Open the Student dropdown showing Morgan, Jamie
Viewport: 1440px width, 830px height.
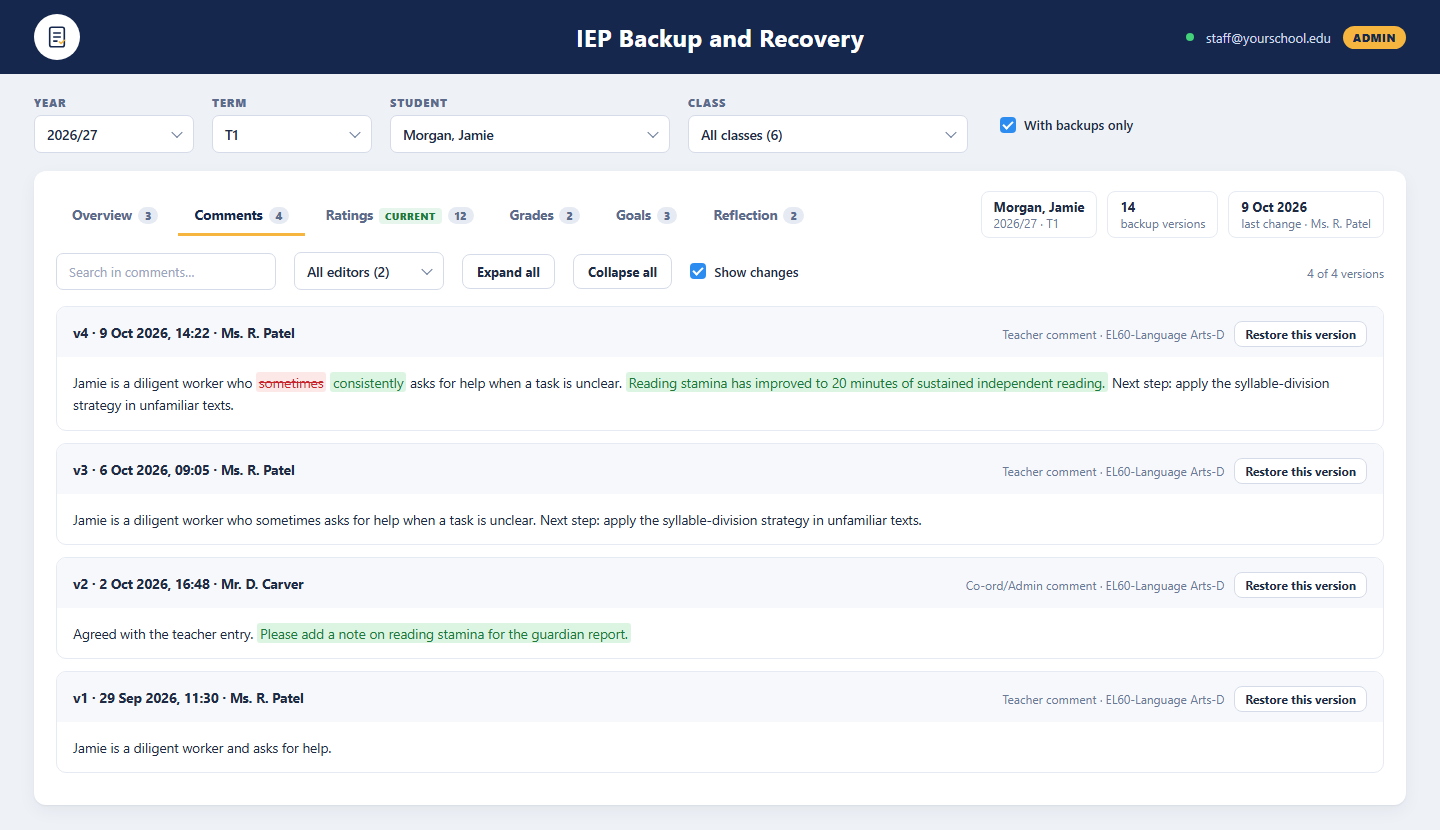coord(530,134)
